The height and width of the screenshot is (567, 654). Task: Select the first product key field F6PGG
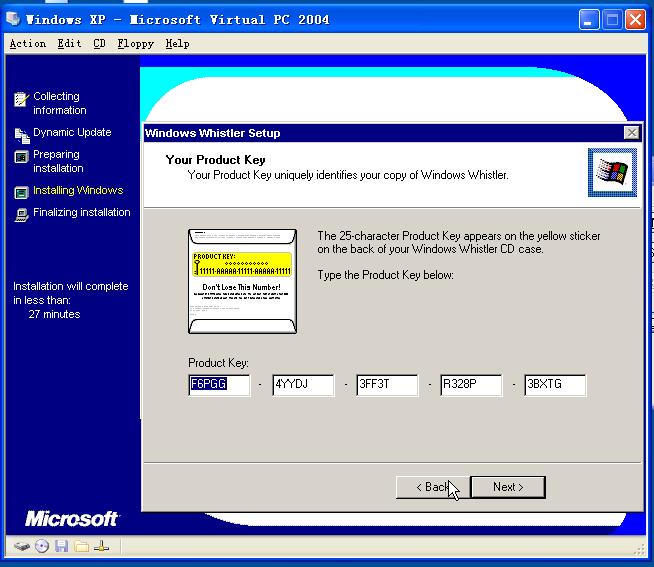[219, 385]
